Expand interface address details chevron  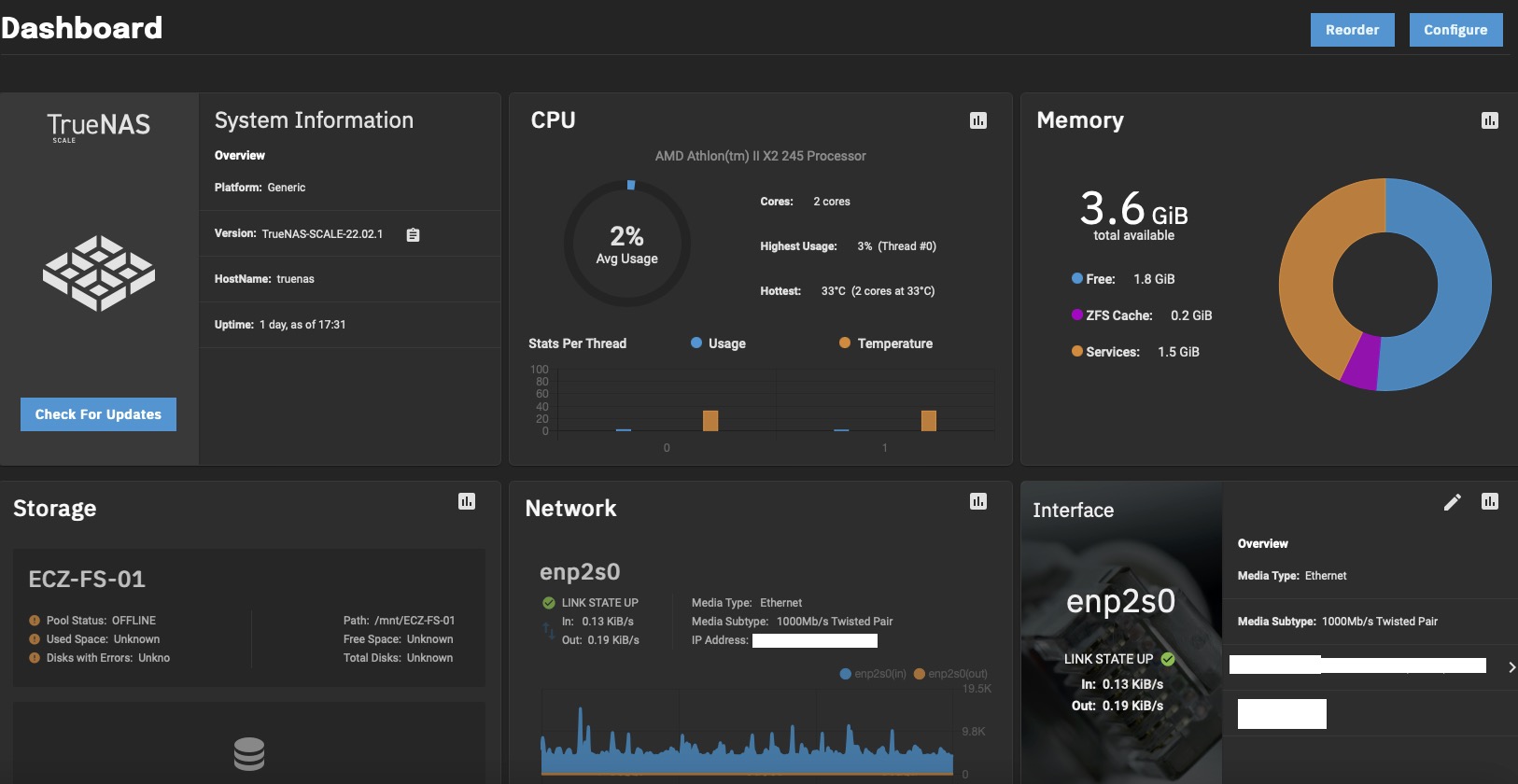point(1511,666)
